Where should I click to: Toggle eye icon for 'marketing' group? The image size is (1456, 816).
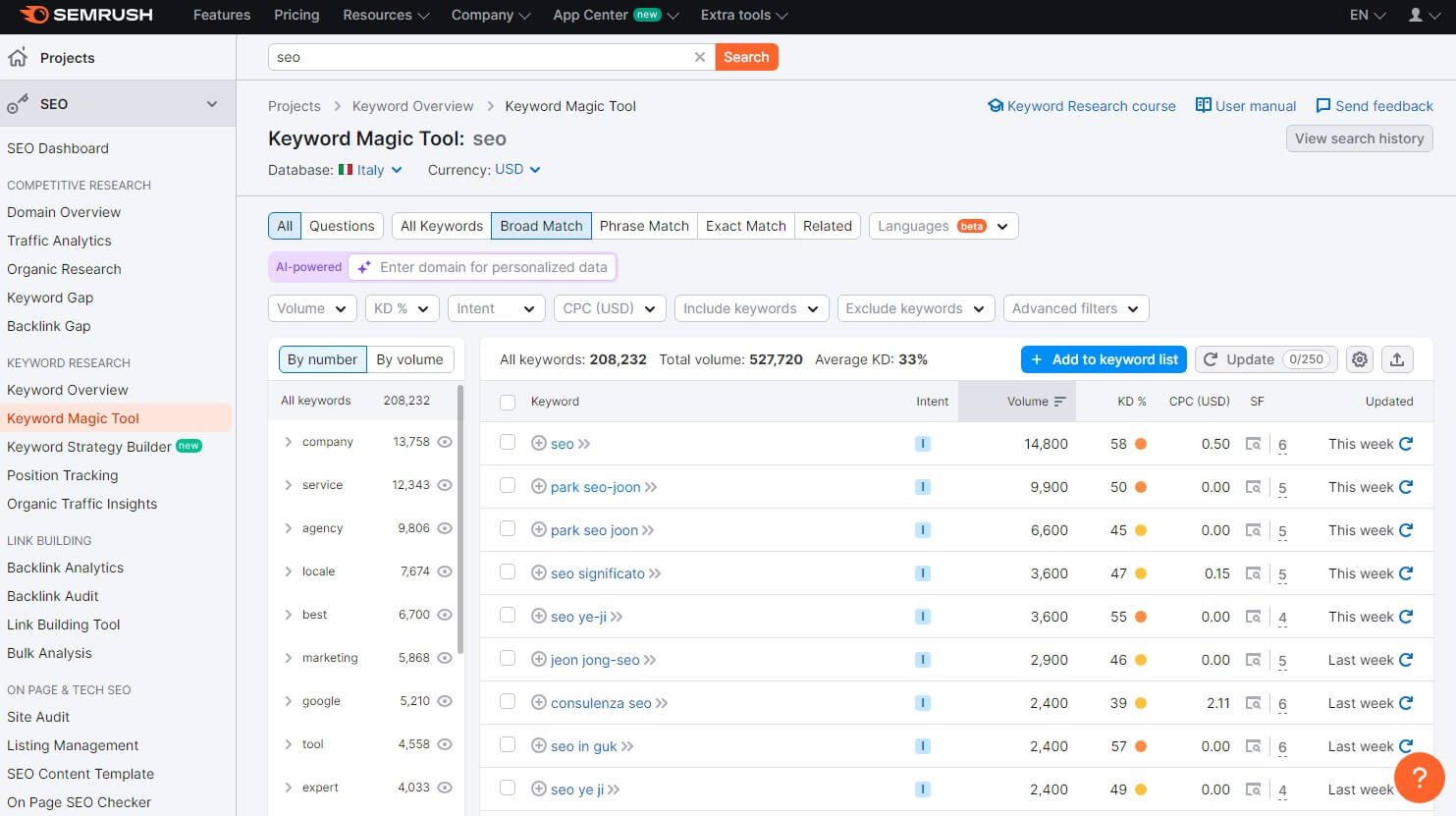pos(445,658)
